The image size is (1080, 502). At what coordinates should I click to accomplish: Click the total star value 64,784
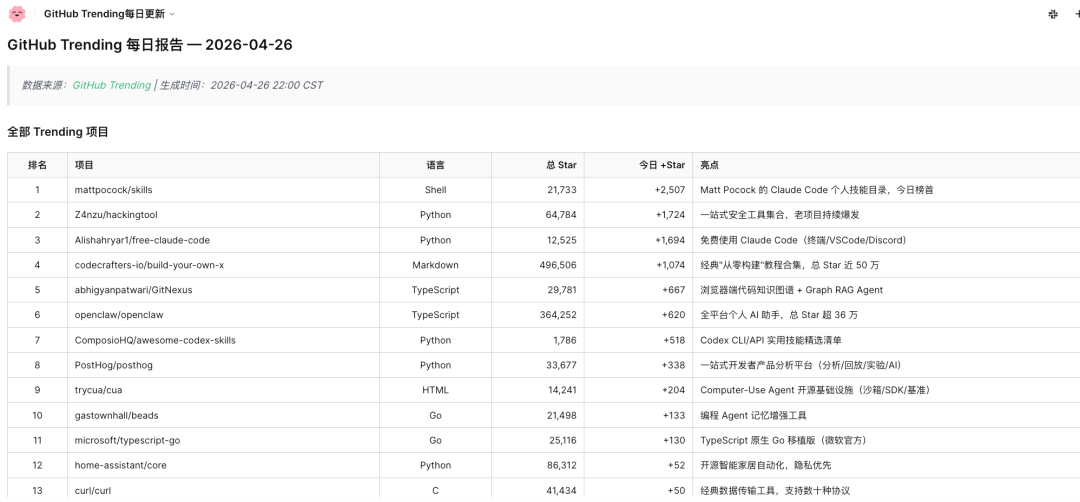pyautogui.click(x=561, y=215)
